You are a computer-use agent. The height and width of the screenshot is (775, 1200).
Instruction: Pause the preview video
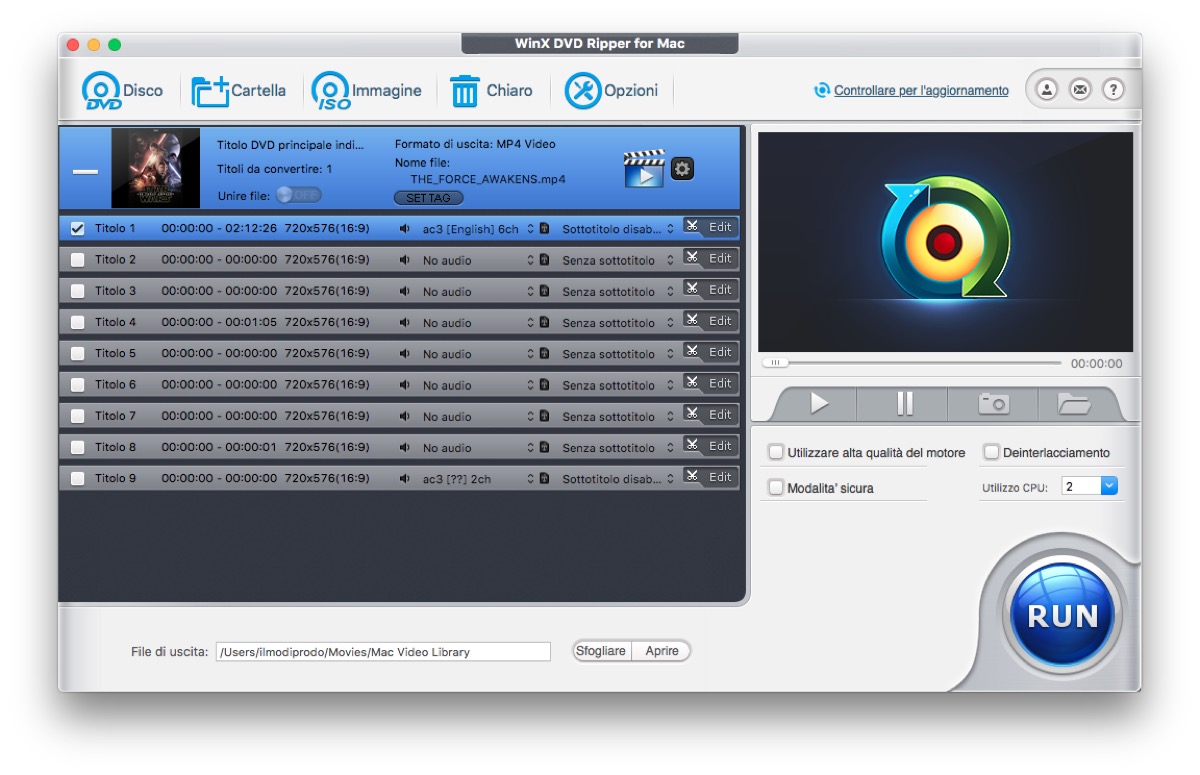(905, 403)
